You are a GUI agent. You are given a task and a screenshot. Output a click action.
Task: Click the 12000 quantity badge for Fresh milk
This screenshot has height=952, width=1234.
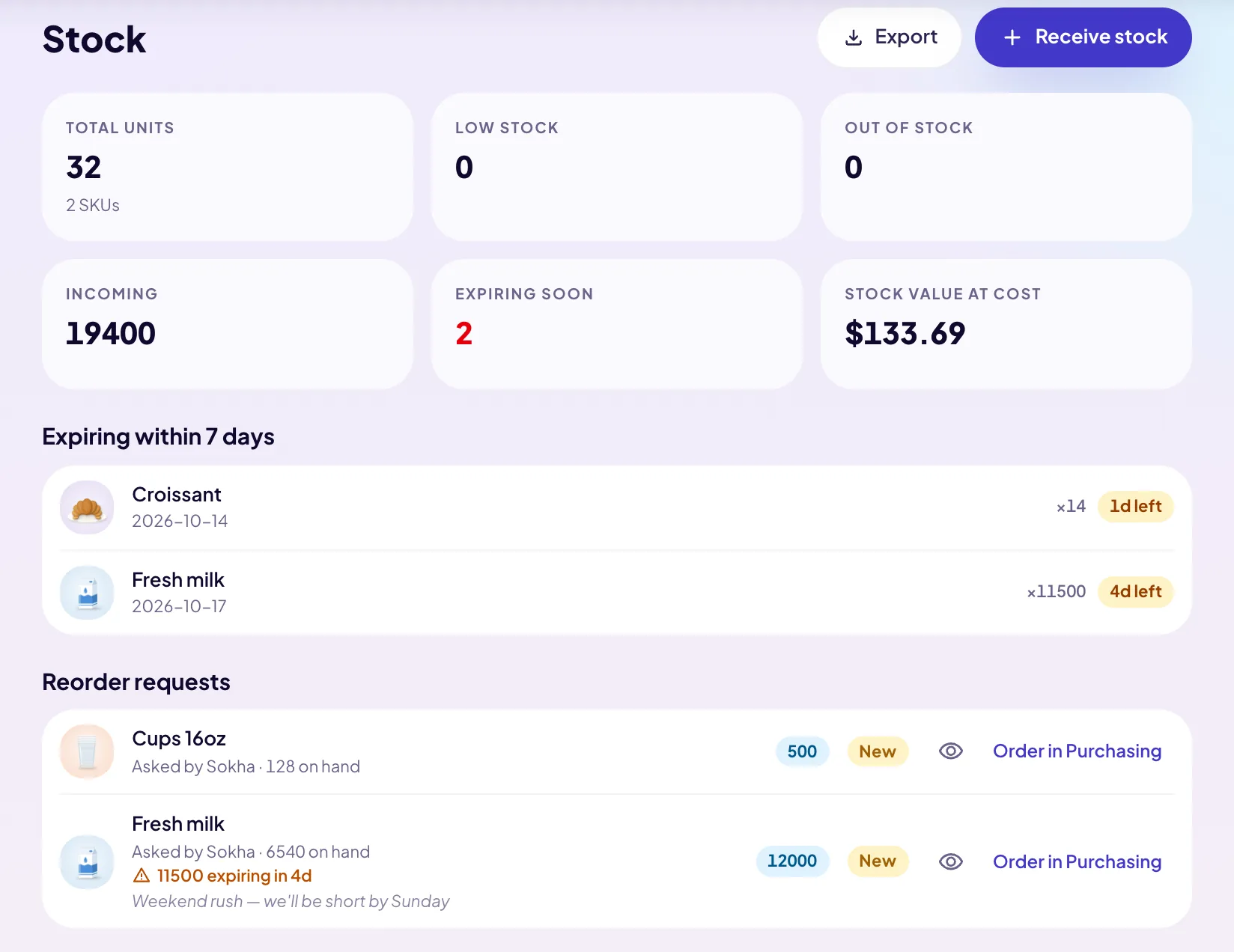(x=792, y=861)
